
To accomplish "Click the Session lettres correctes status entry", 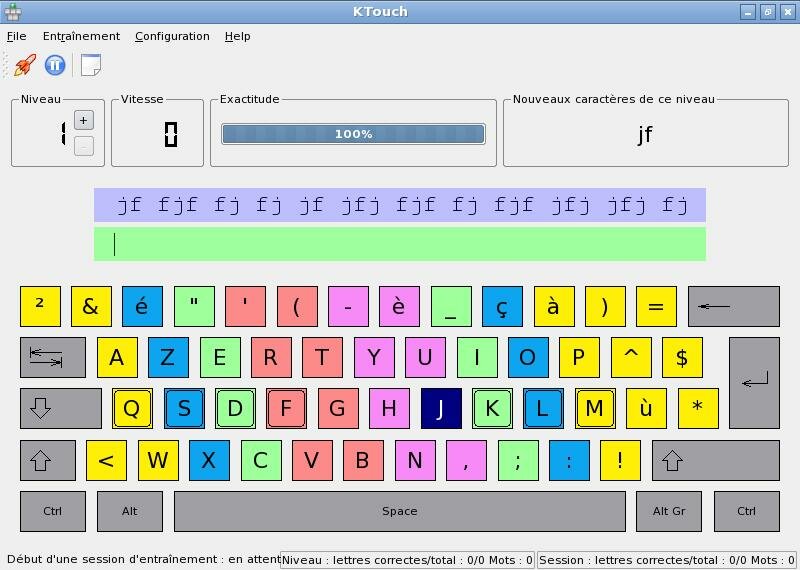I will click(x=667, y=560).
